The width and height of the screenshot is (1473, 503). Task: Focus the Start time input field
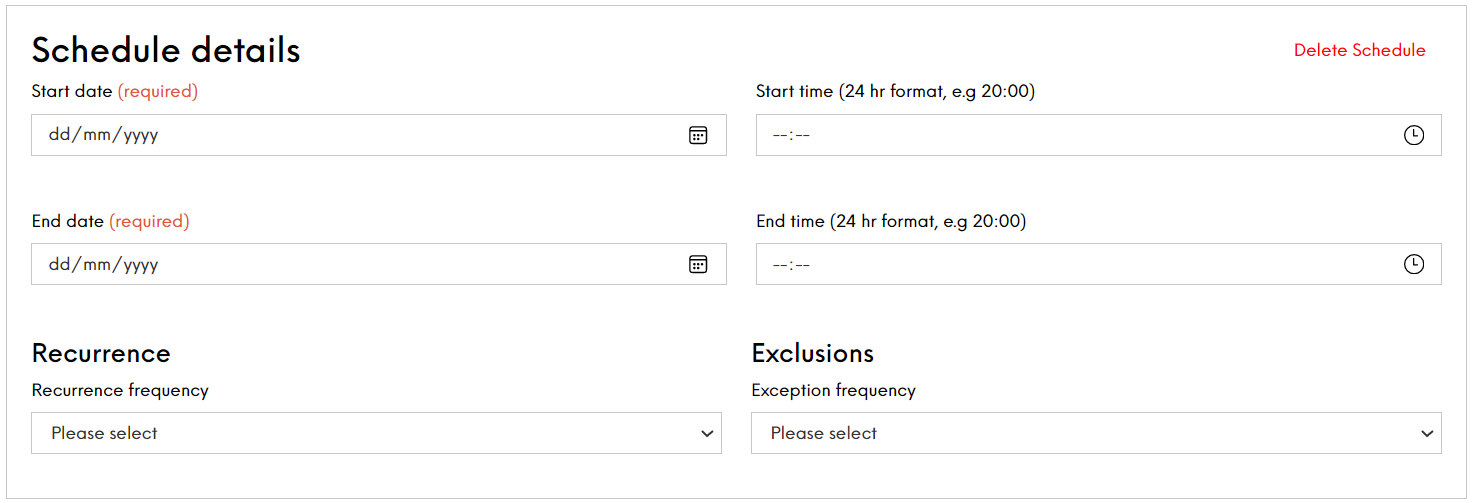(x=1099, y=135)
